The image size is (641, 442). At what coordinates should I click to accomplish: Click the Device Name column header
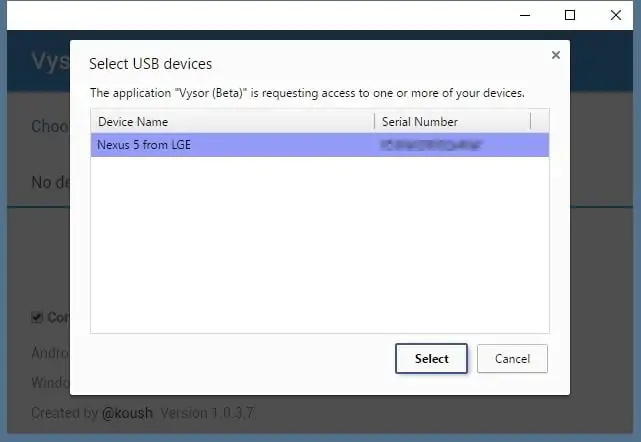(232, 122)
